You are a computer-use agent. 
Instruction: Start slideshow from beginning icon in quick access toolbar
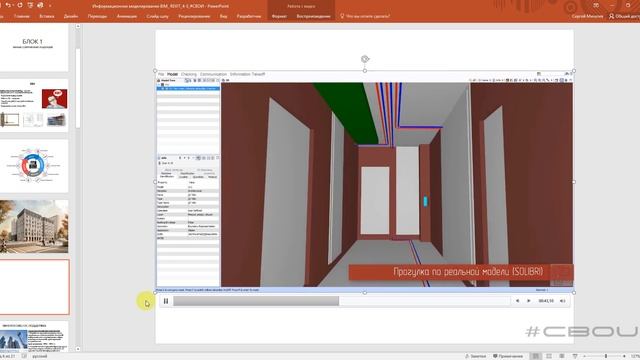(x=30, y=5)
